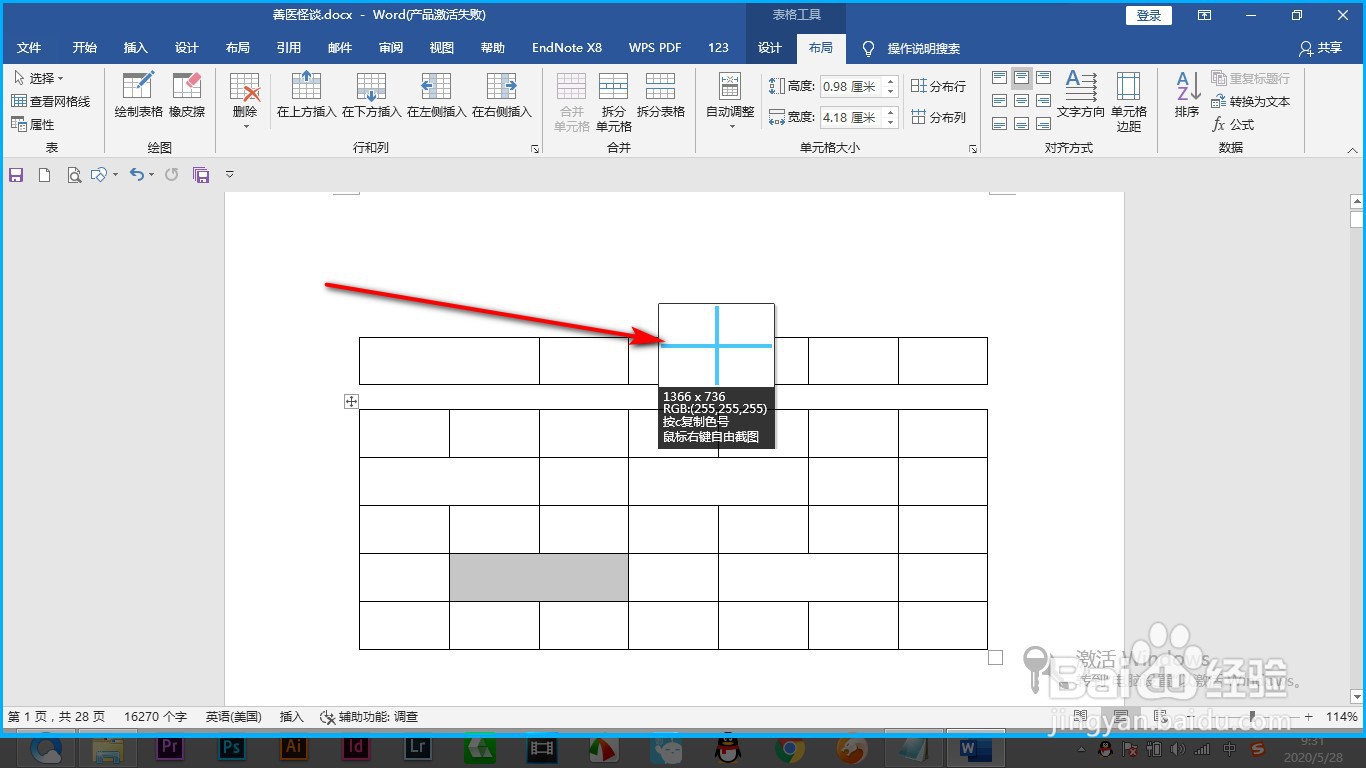This screenshot has width=1366, height=768.
Task: Open 拆分单元格 to split cells
Action: (613, 95)
